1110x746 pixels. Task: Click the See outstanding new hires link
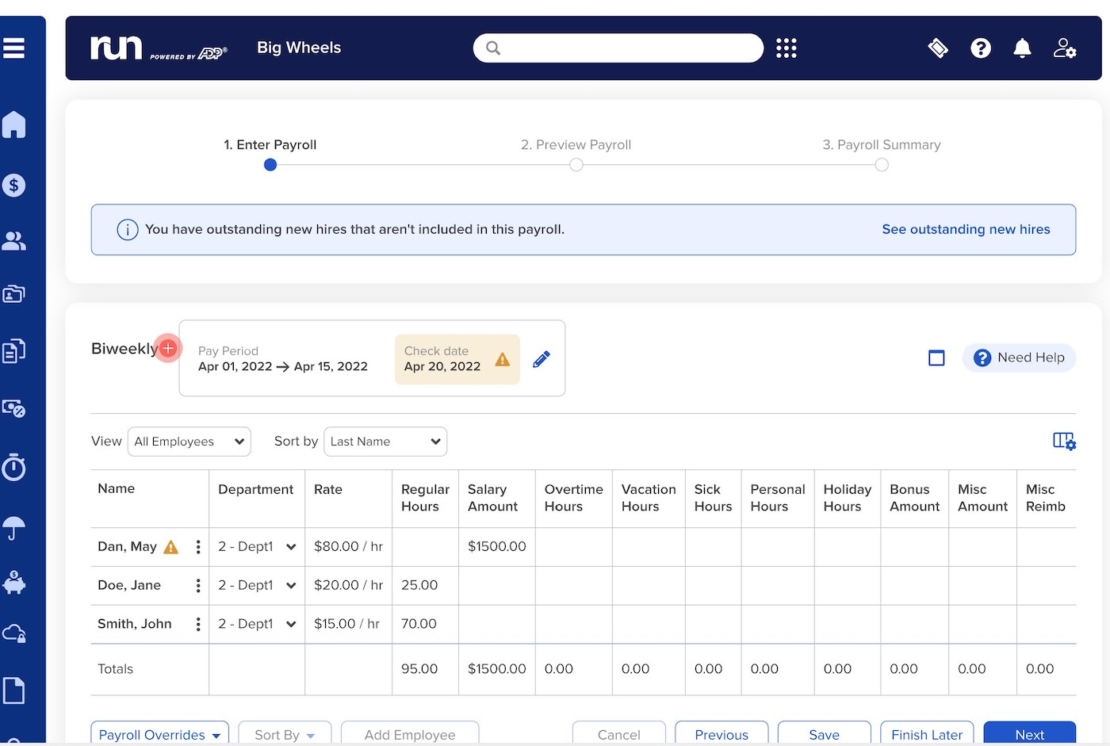(x=965, y=229)
